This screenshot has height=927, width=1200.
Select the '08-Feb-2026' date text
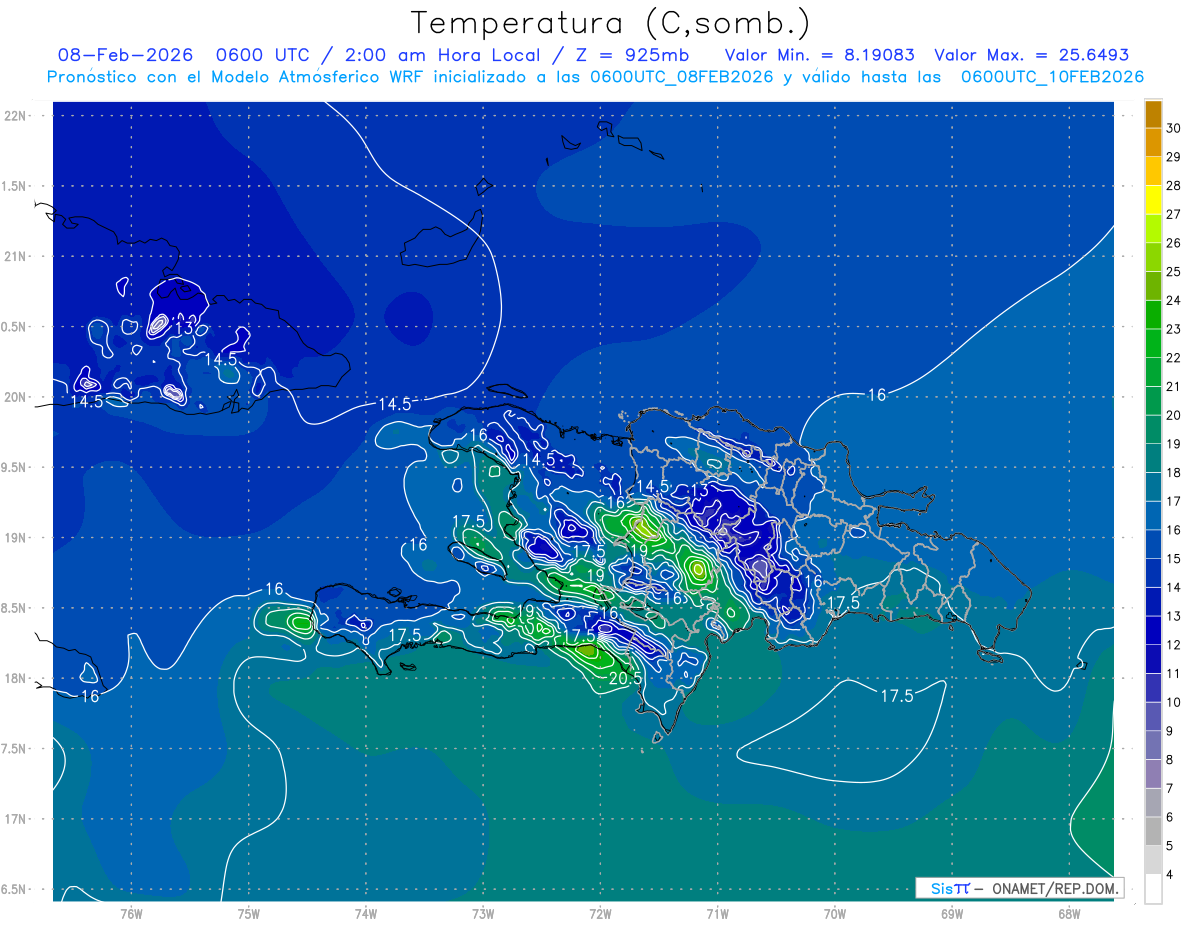[125, 56]
